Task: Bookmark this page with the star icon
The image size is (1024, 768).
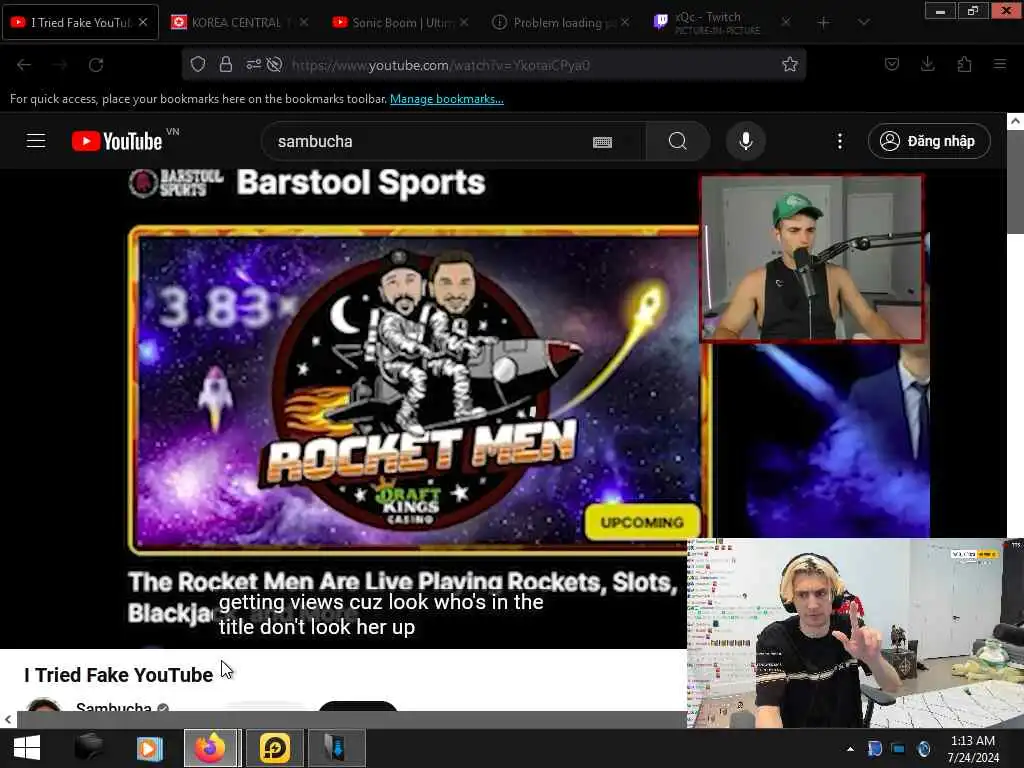Action: click(790, 64)
